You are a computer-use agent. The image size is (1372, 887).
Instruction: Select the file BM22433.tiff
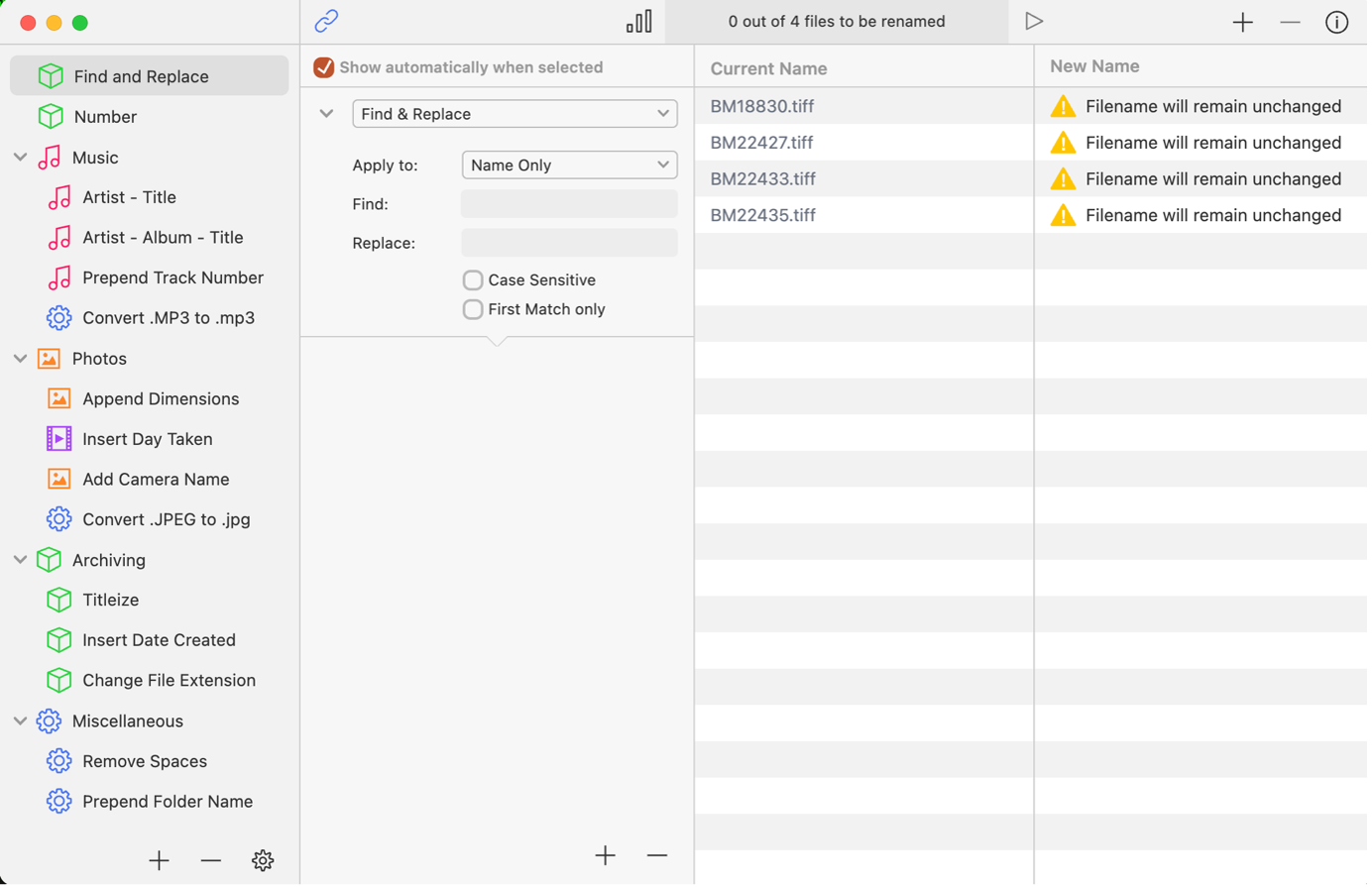click(x=763, y=178)
